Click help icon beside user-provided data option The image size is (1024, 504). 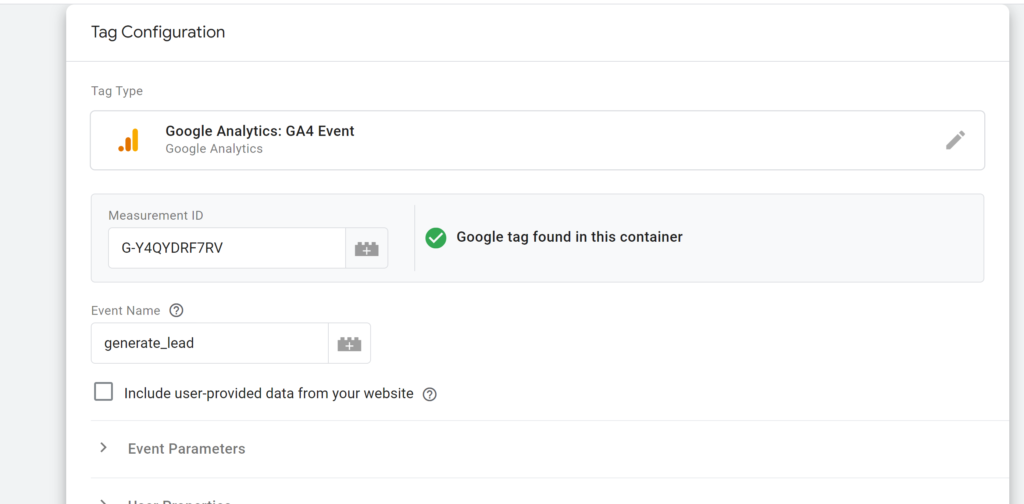click(429, 394)
